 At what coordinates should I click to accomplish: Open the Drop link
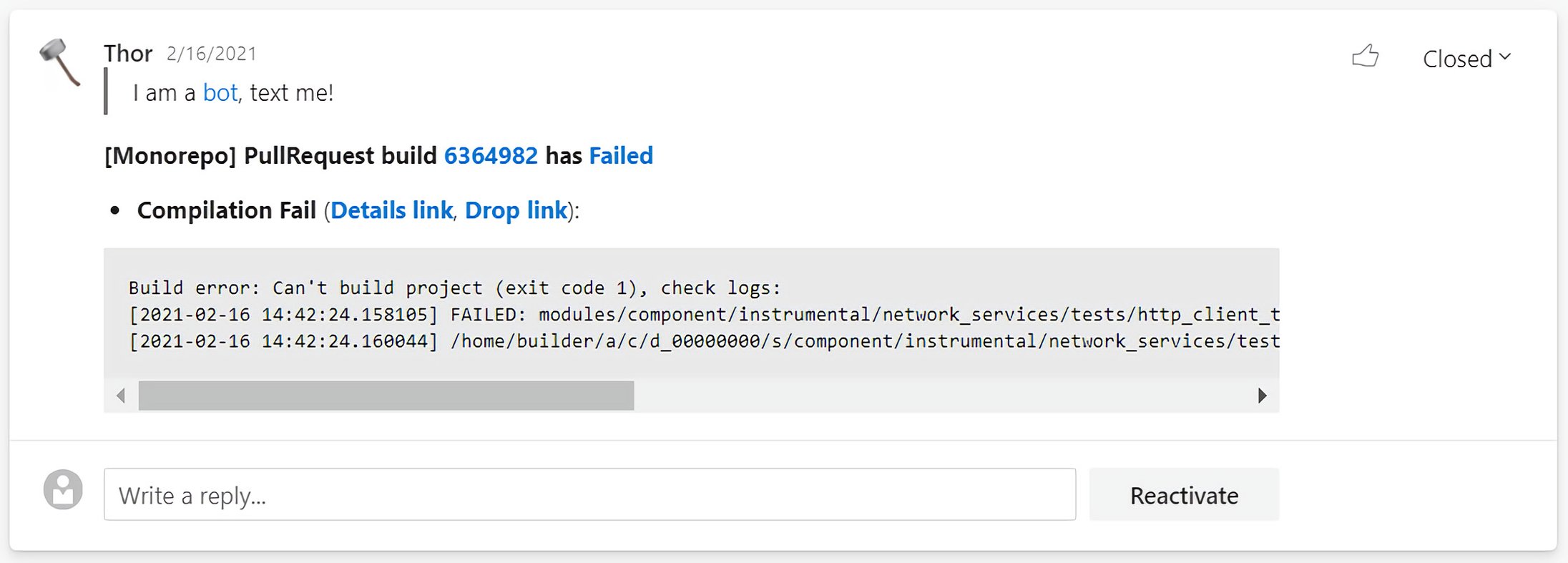click(x=516, y=210)
